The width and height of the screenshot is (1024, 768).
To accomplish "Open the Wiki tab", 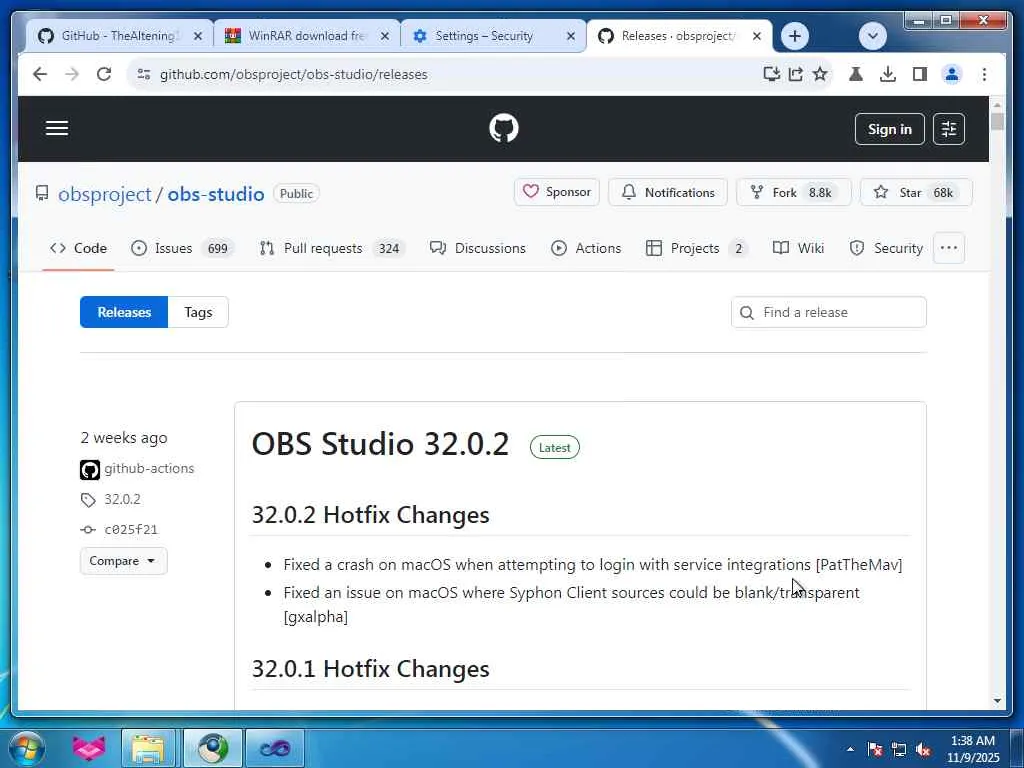I will pos(798,248).
